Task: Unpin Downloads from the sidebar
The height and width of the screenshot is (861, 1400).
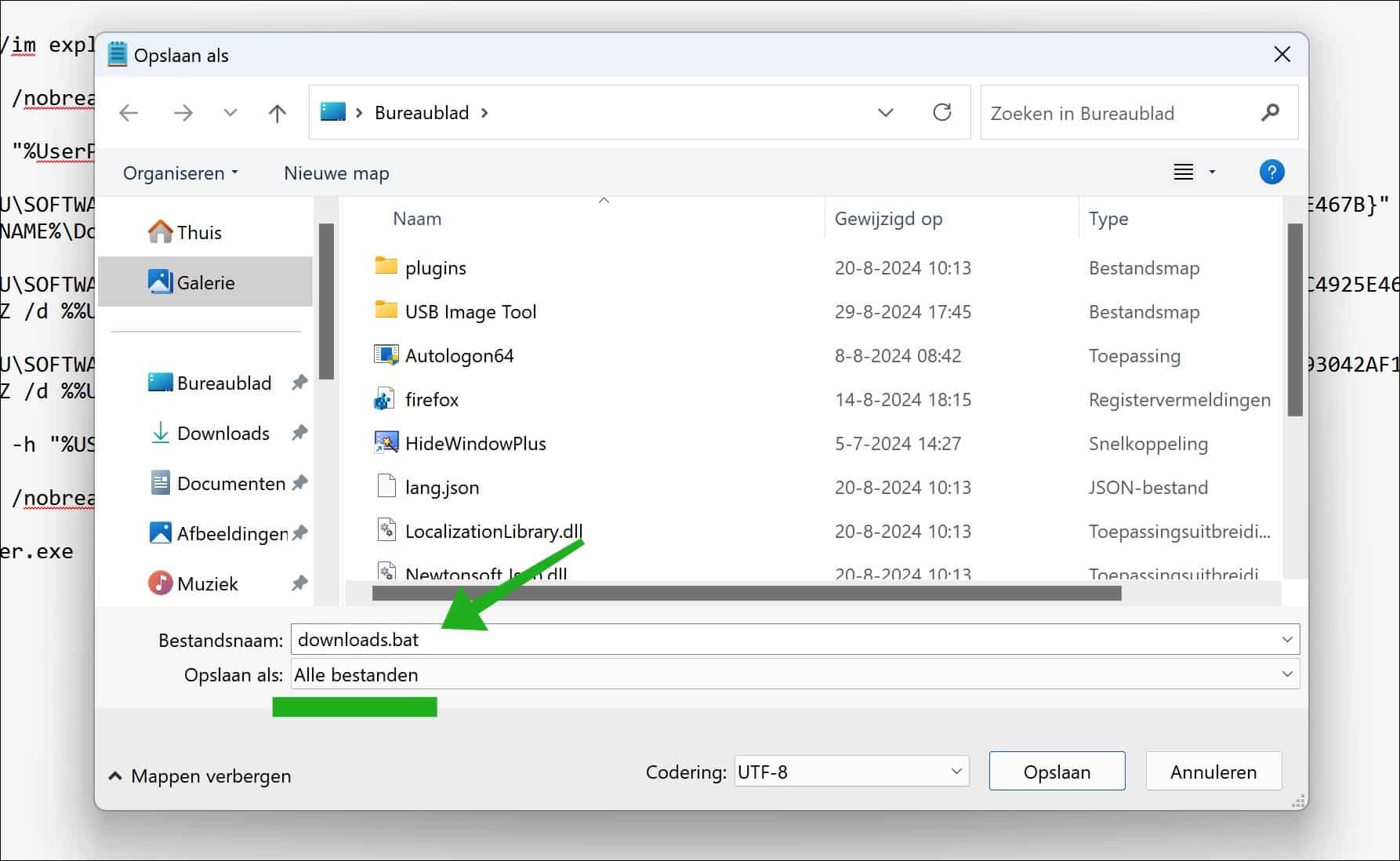Action: pos(299,432)
